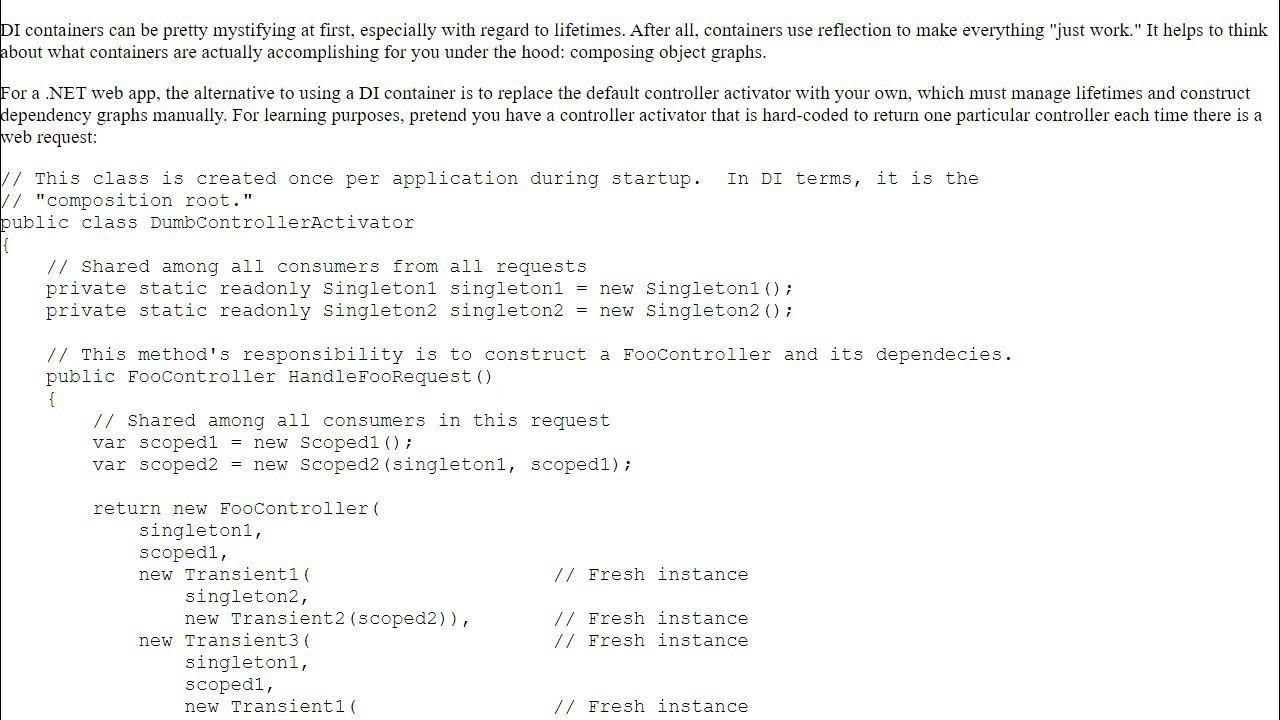This screenshot has width=1280, height=720.
Task: Click the first "new Transient1(" code line
Action: [x=225, y=574]
